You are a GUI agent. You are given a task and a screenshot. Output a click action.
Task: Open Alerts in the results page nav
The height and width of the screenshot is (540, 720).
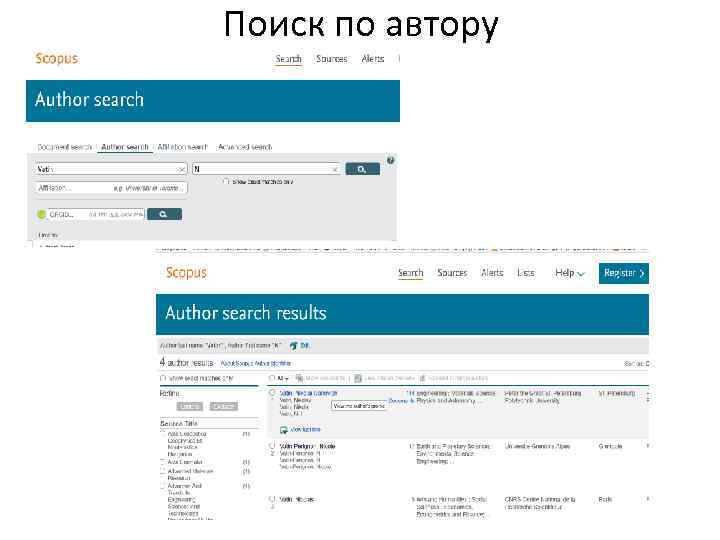492,273
